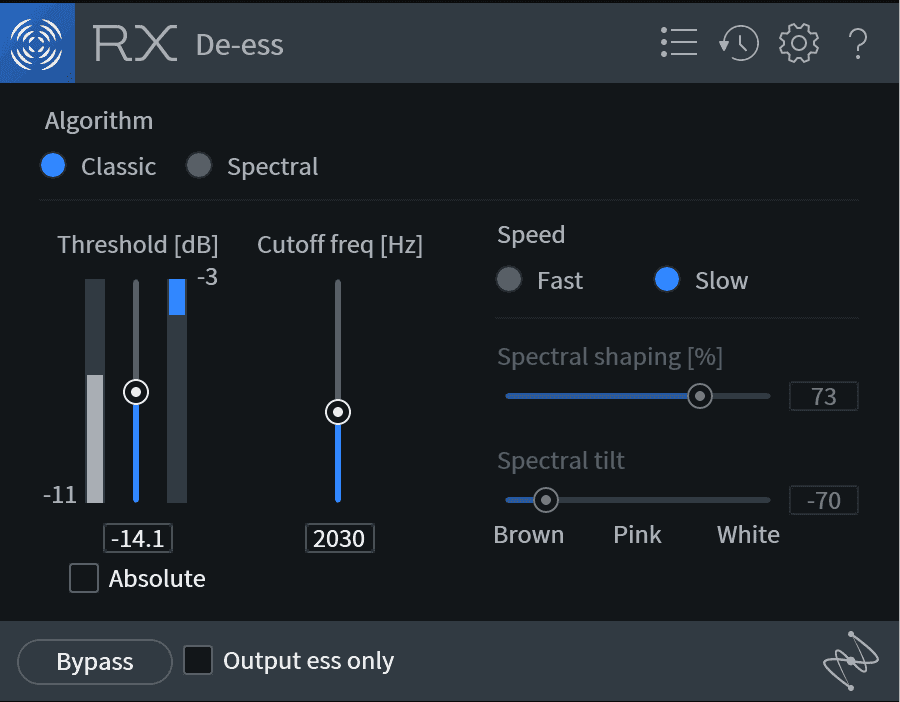Click the Cutoff freq [Hz] label
The image size is (900, 702).
pos(340,245)
